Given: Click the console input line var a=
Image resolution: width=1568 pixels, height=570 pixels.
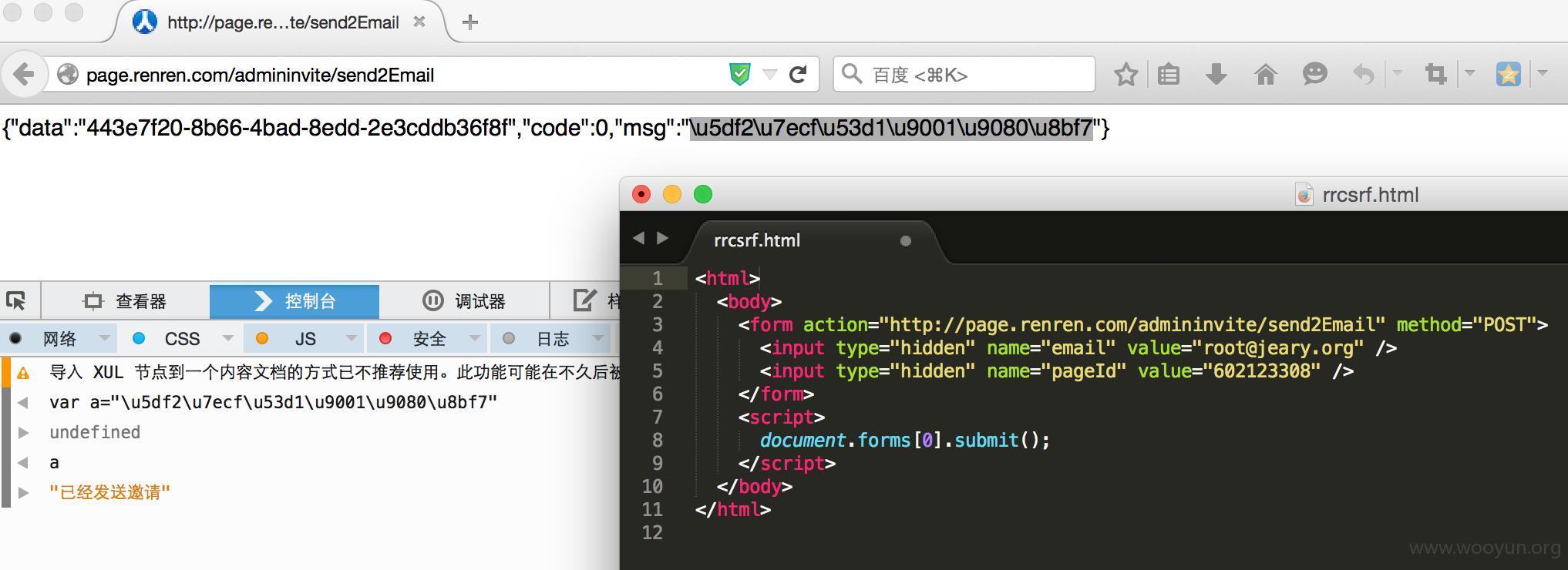Looking at the screenshot, I should pyautogui.click(x=273, y=402).
